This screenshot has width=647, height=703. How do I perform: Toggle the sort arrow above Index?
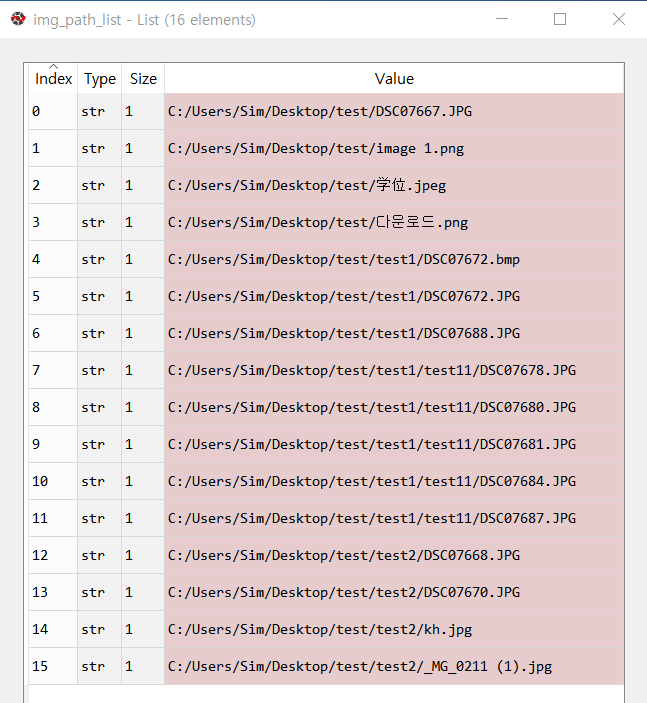click(x=53, y=66)
